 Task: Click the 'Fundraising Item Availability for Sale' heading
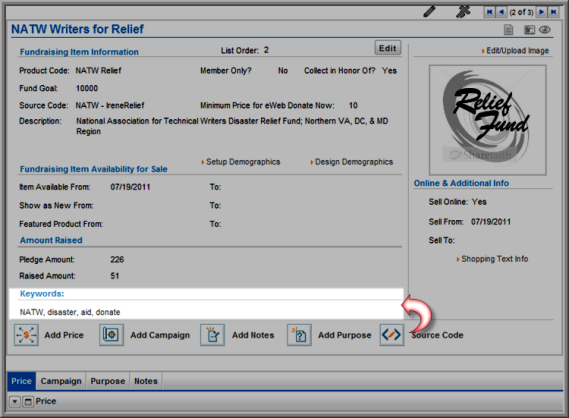click(94, 169)
